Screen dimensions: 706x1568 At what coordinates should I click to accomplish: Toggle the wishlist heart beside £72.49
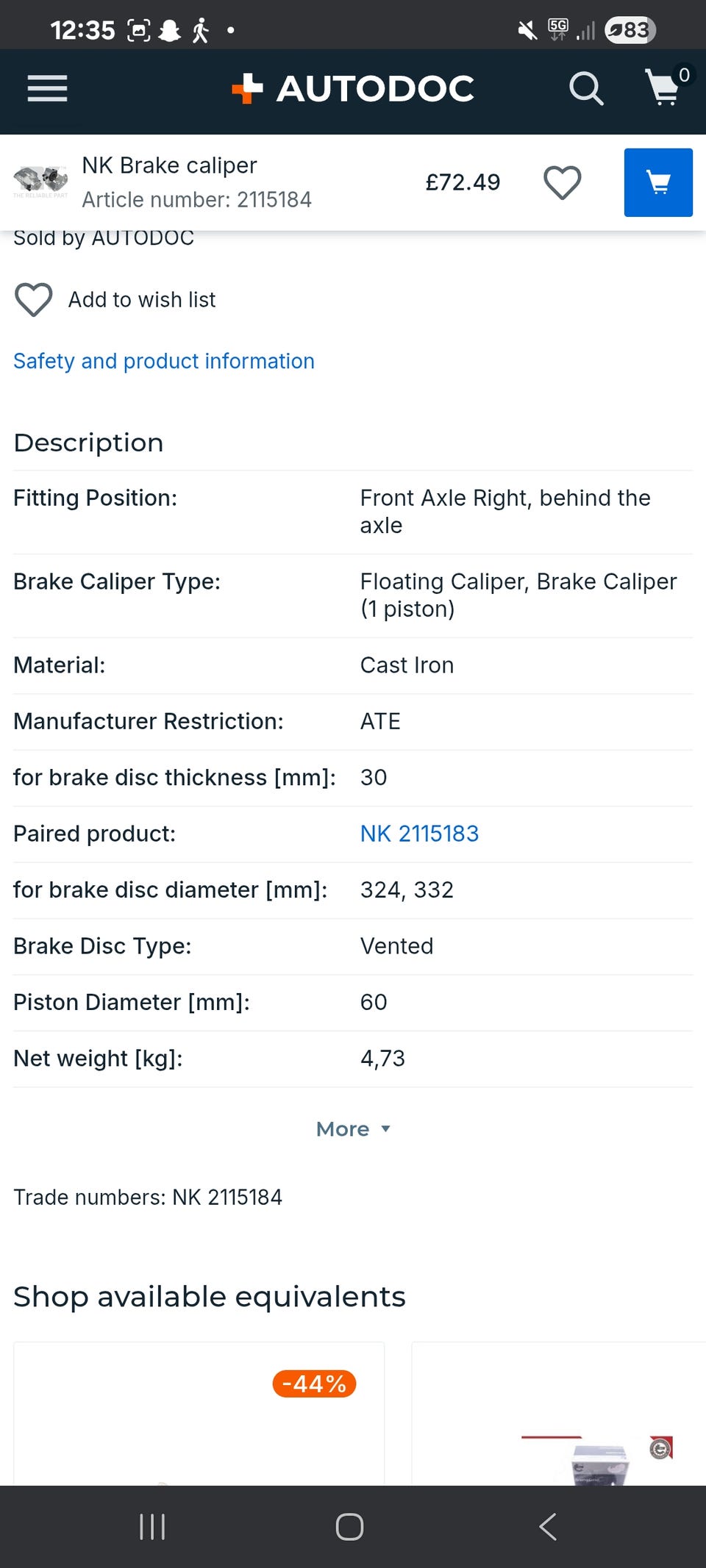coord(563,182)
